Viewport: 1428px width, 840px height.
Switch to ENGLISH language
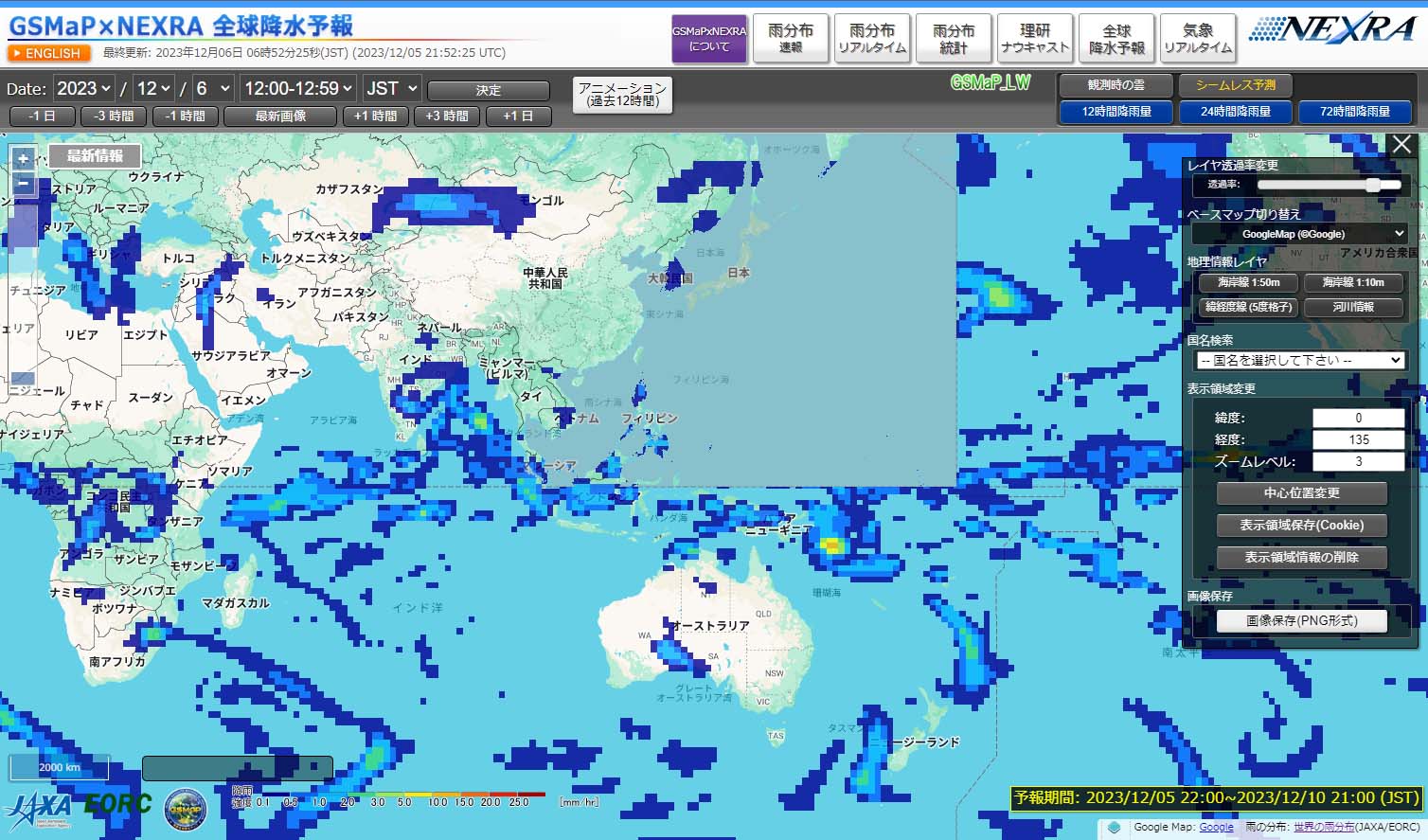pos(49,53)
